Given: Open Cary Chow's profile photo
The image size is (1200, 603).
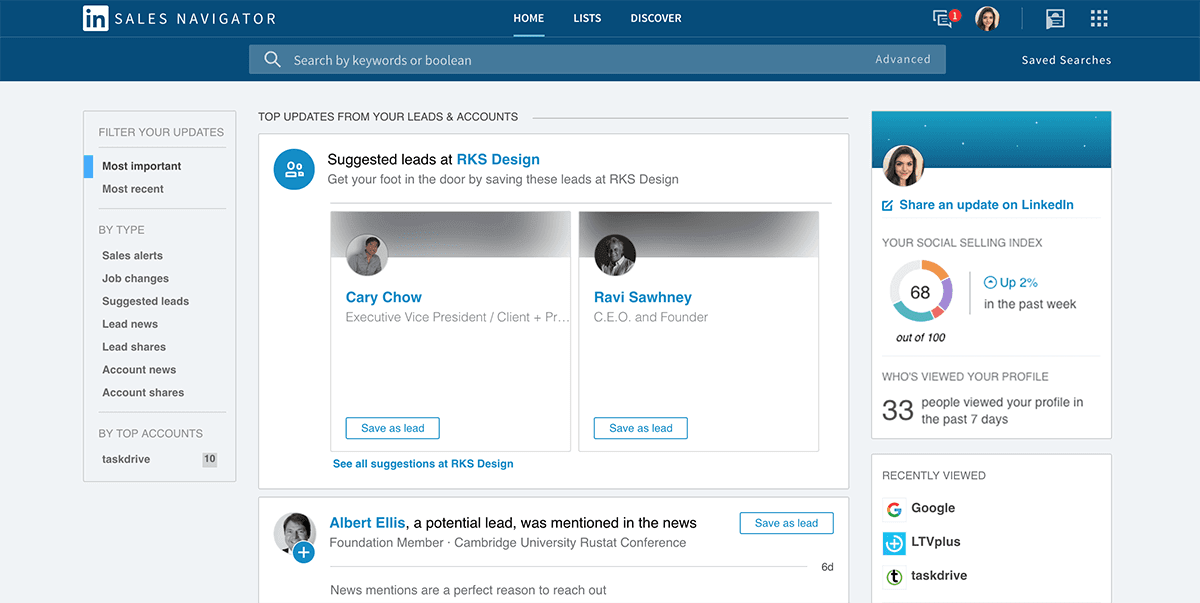Looking at the screenshot, I should click(366, 255).
